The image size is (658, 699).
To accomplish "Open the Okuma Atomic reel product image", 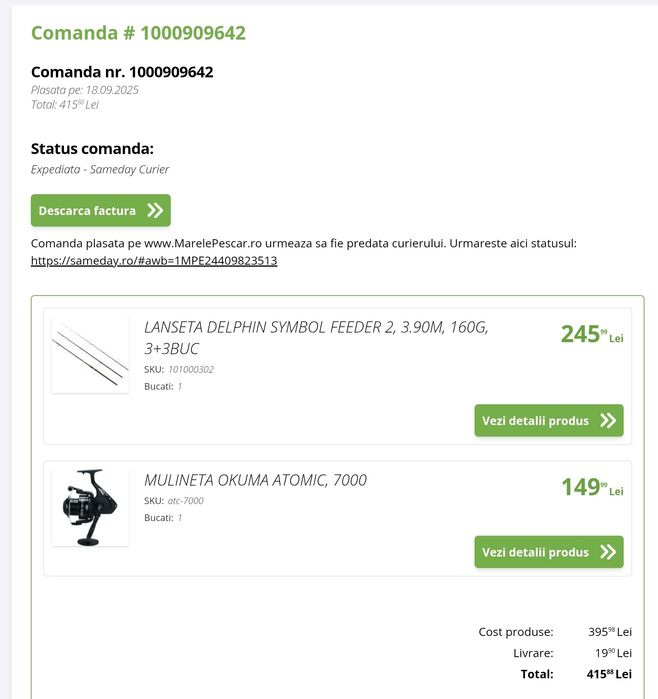I will (90, 507).
